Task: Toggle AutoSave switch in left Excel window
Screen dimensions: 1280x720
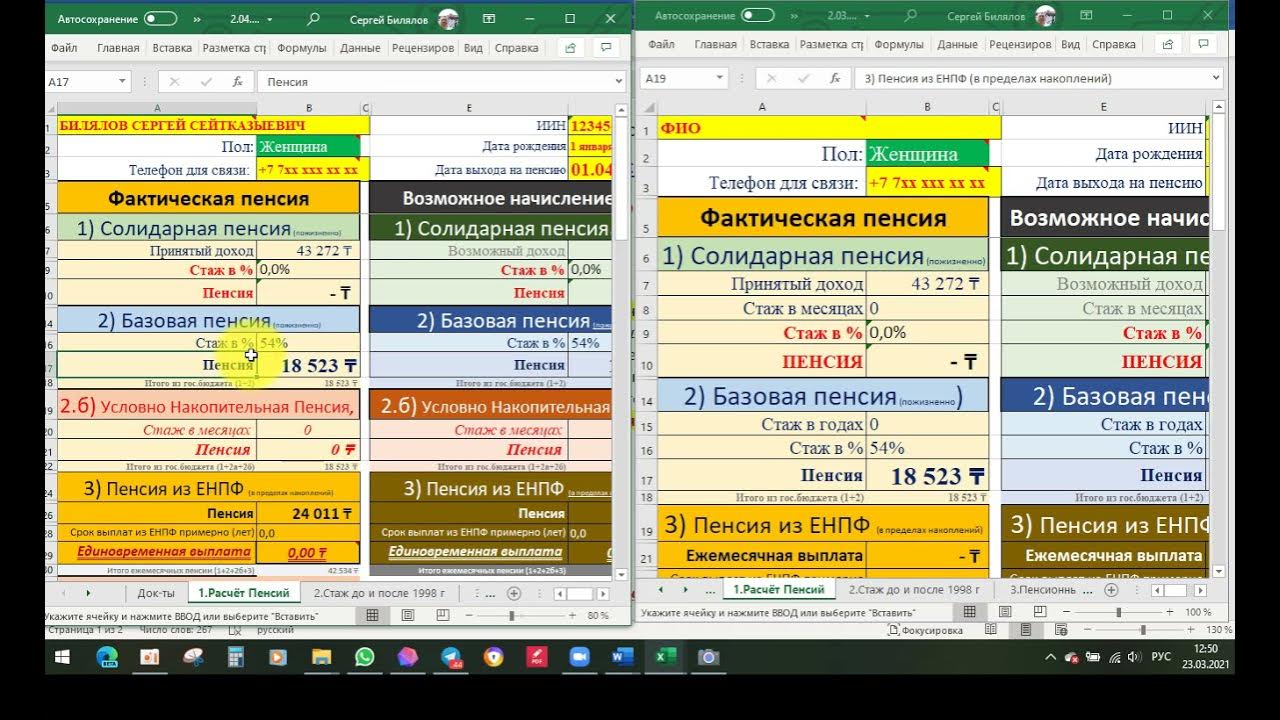Action: (160, 19)
